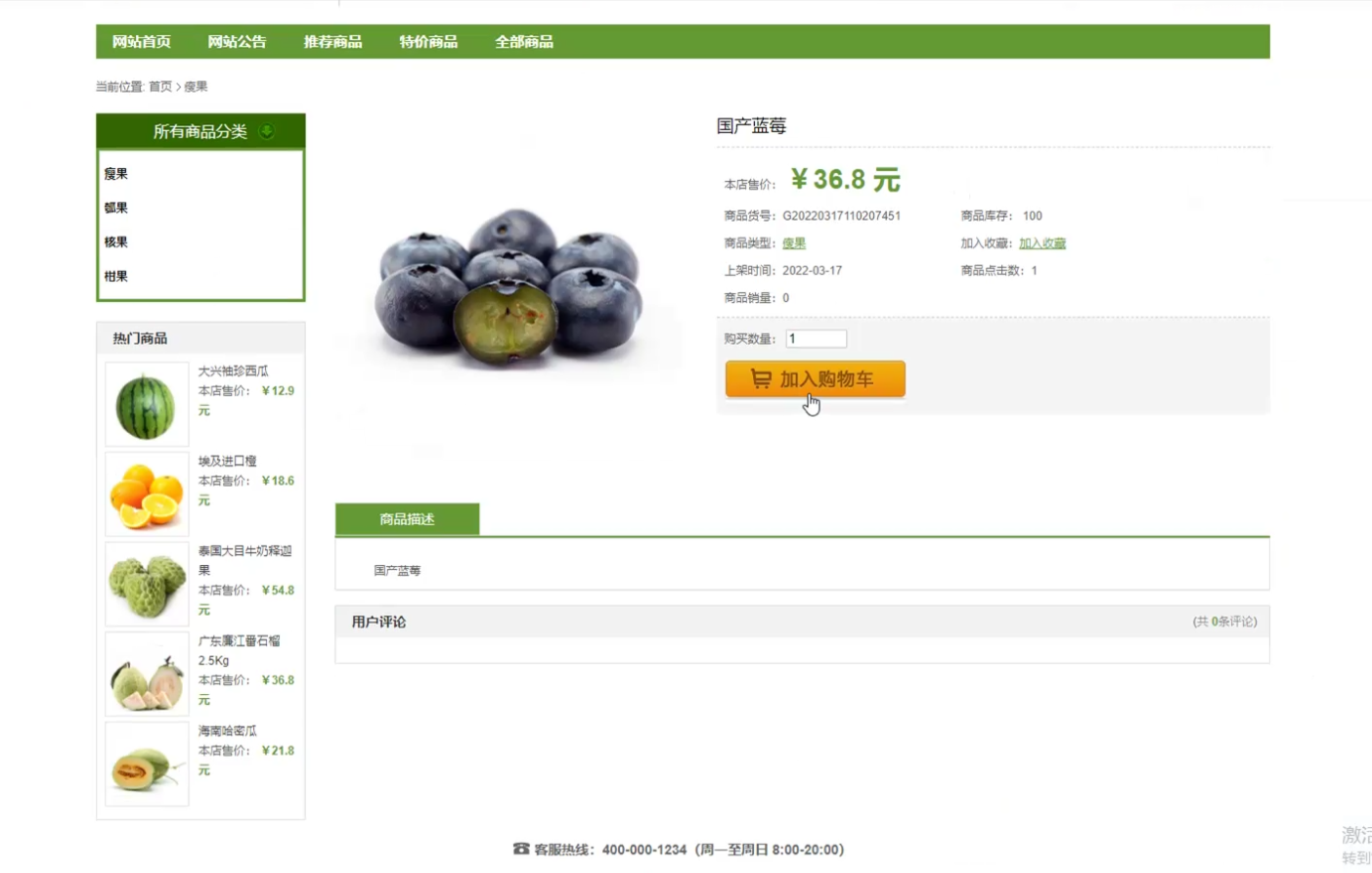Switch to the 商品描述 tab
This screenshot has width=1372, height=873.
(407, 519)
